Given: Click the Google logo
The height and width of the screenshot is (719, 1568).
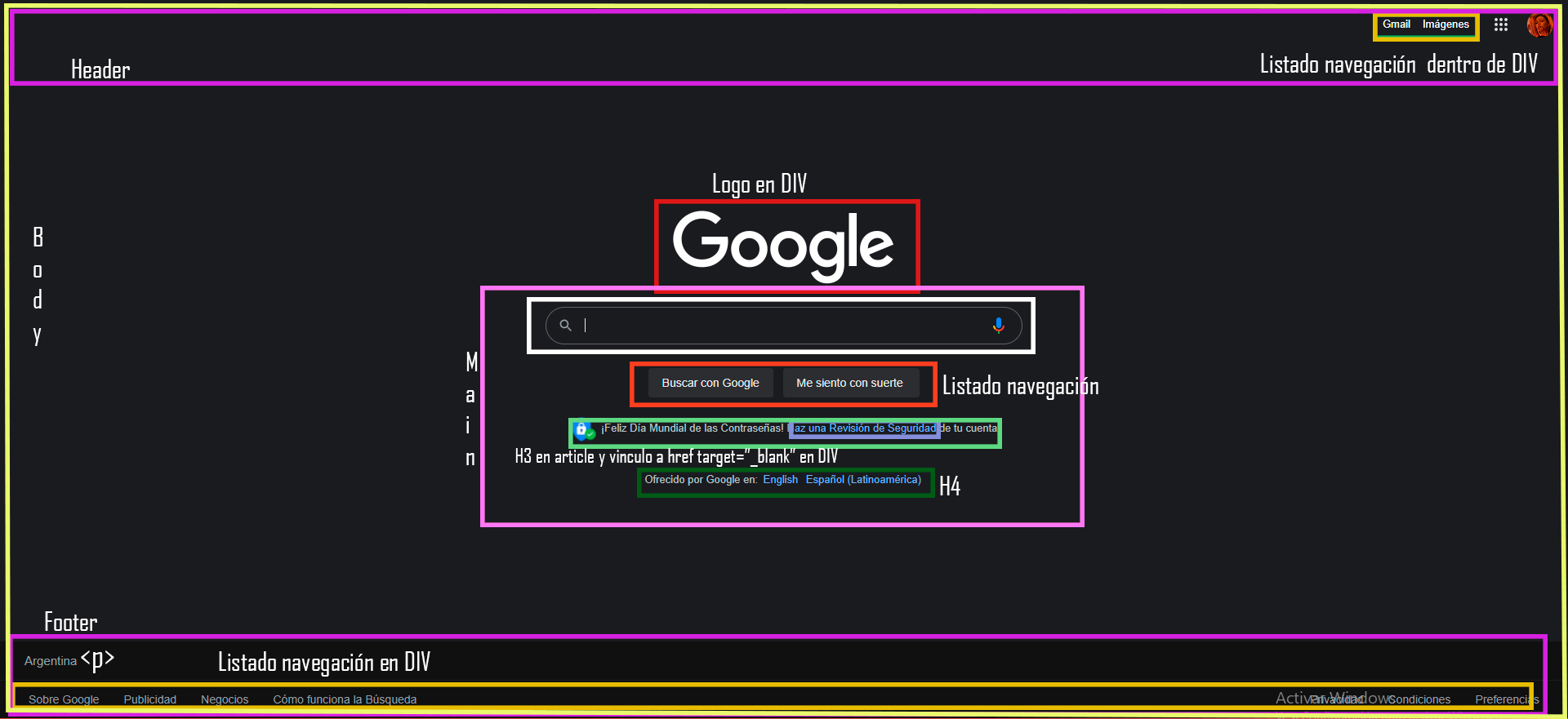Looking at the screenshot, I should [x=783, y=243].
